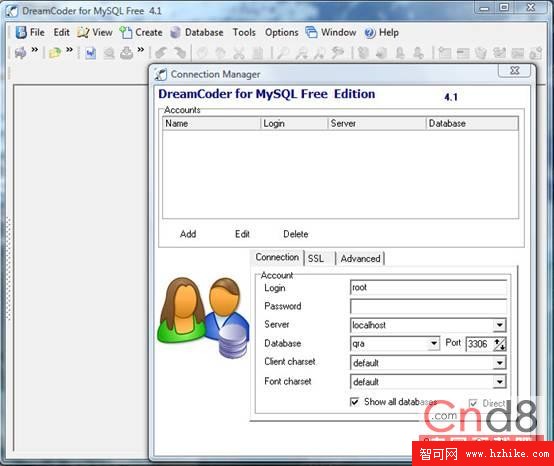The width and height of the screenshot is (554, 466).
Task: Click the Add account button
Action: pos(188,234)
